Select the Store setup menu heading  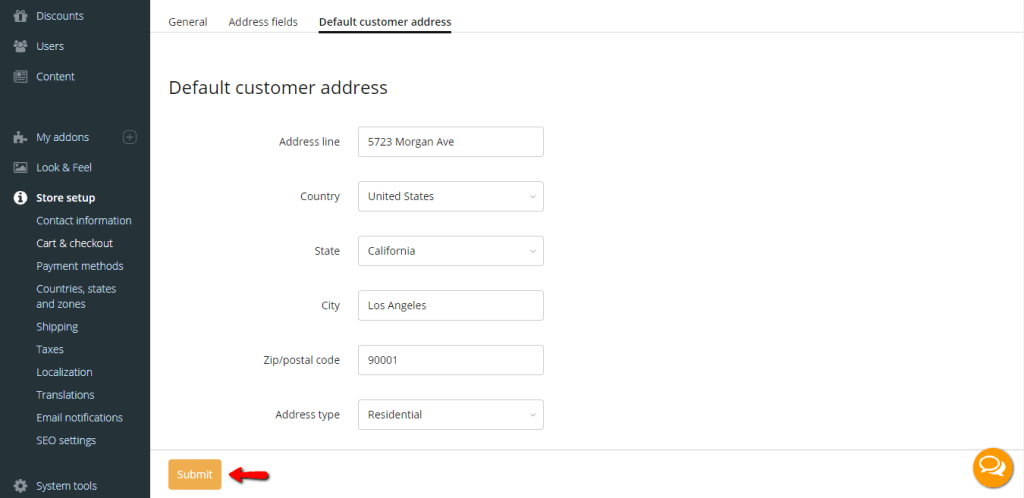tap(65, 198)
